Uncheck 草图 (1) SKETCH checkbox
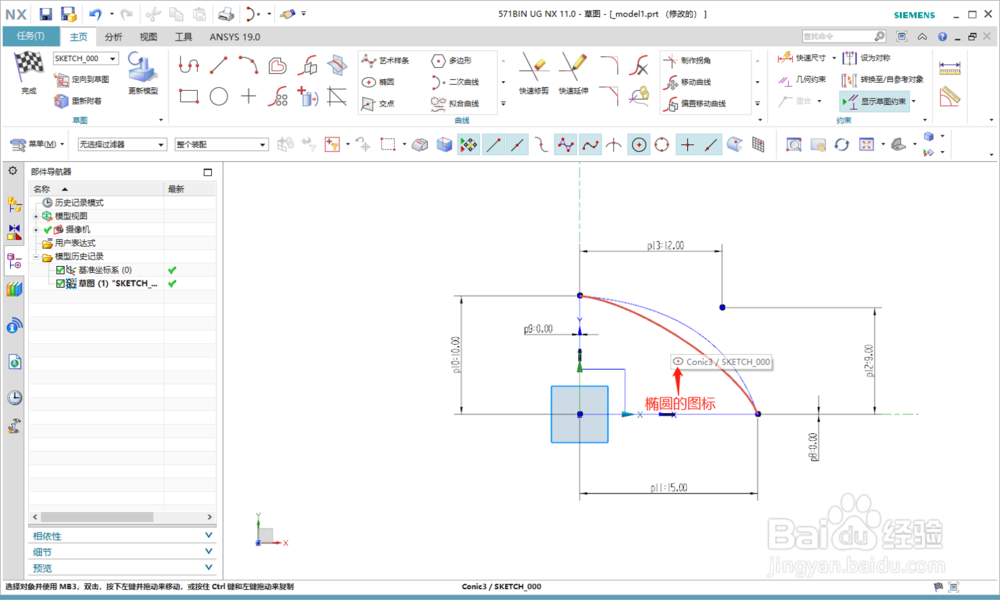This screenshot has width=1000, height=600. pos(60,284)
